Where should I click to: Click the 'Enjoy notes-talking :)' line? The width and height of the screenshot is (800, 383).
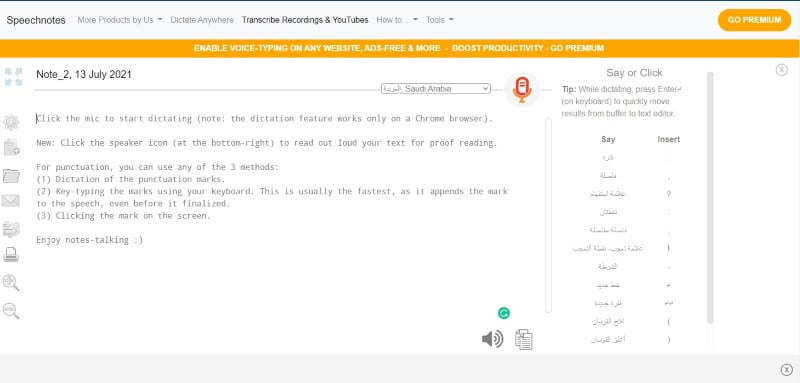90,240
